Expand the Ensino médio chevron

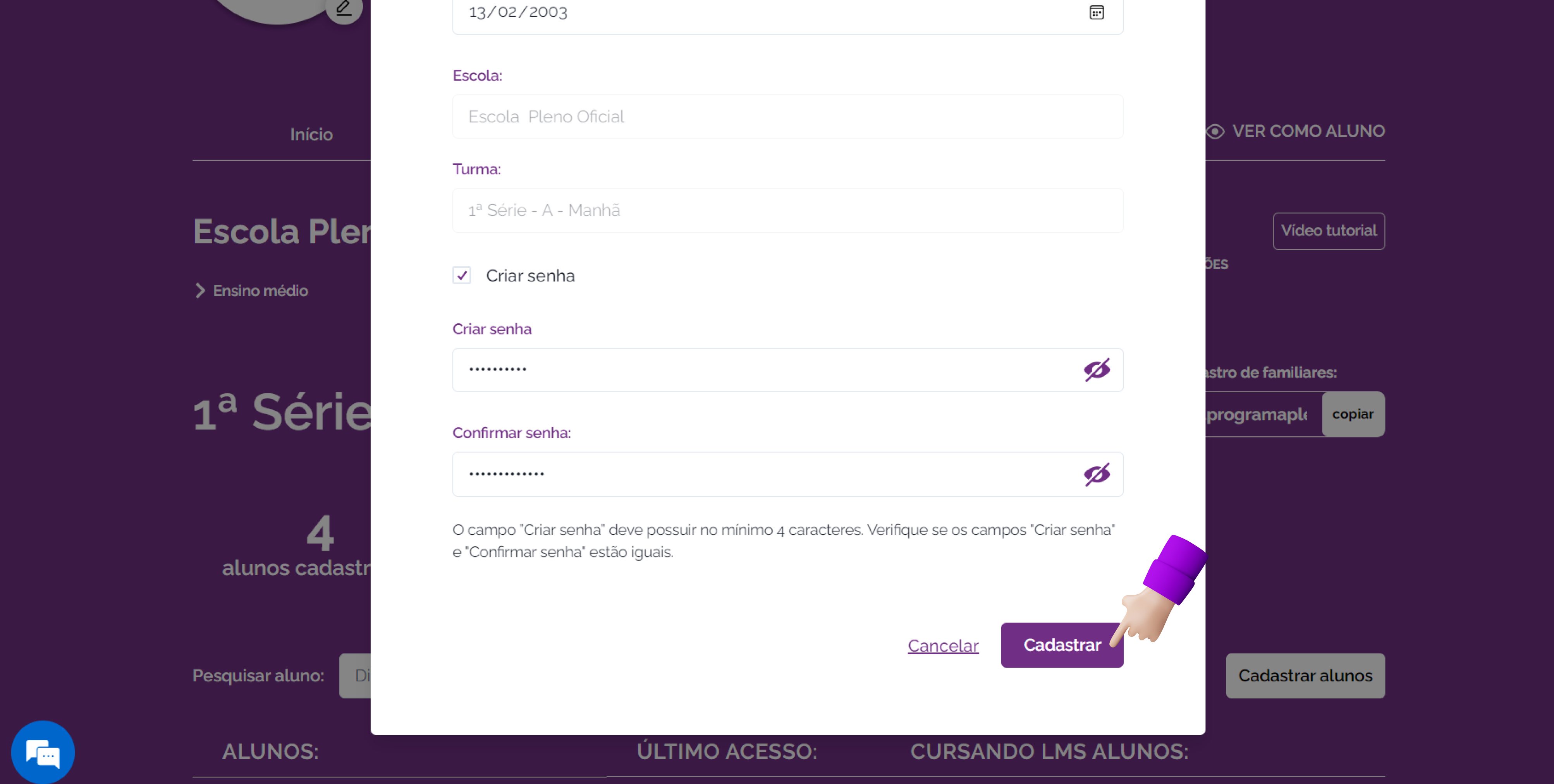pyautogui.click(x=200, y=291)
